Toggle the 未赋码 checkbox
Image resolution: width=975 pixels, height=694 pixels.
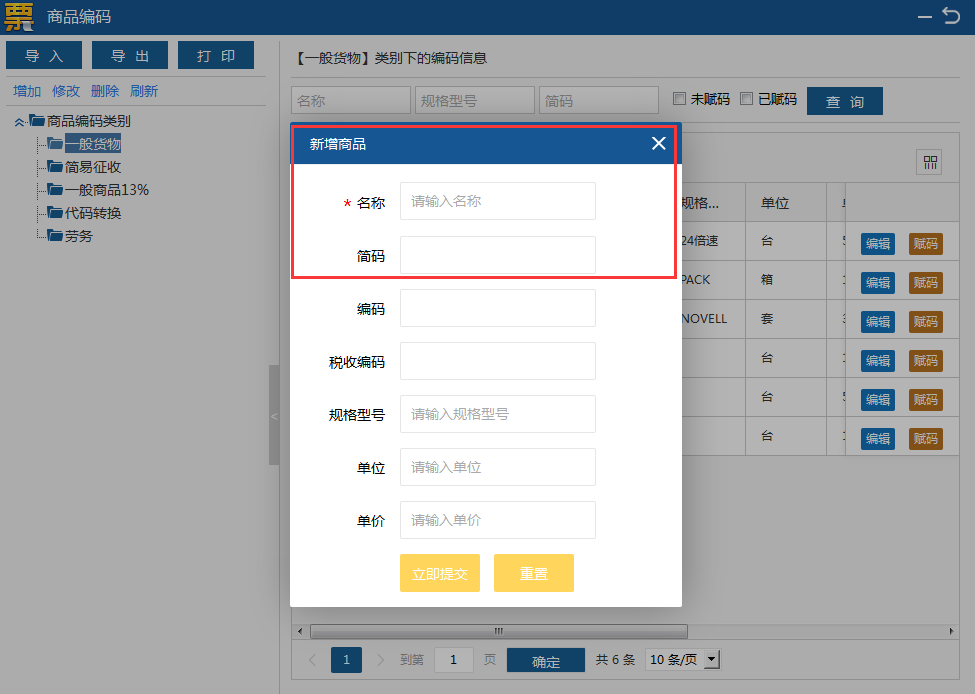679,99
